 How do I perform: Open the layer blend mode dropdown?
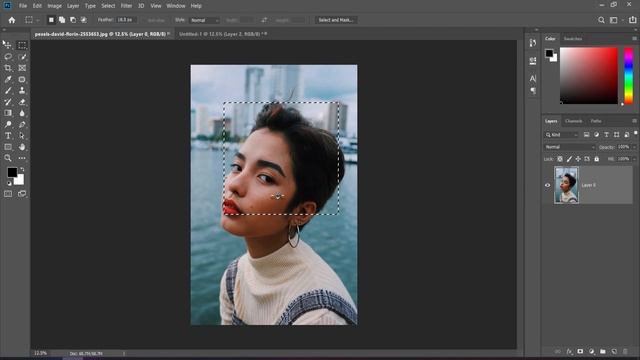tap(569, 147)
